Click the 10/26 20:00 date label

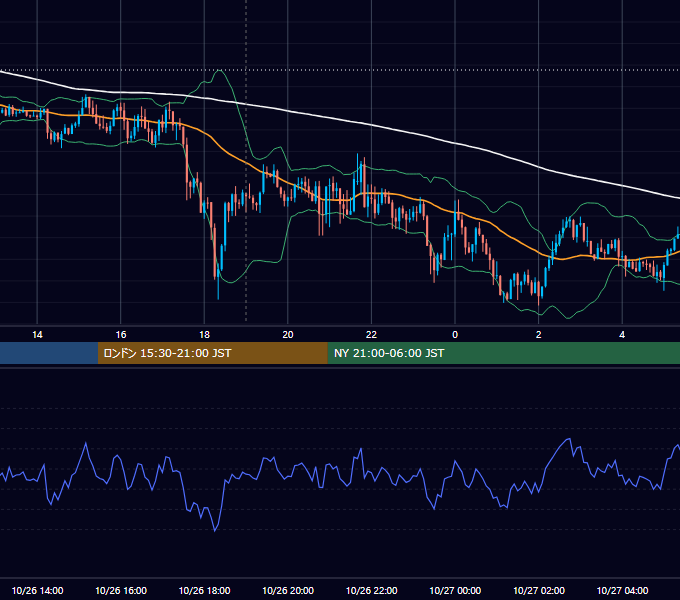click(288, 590)
